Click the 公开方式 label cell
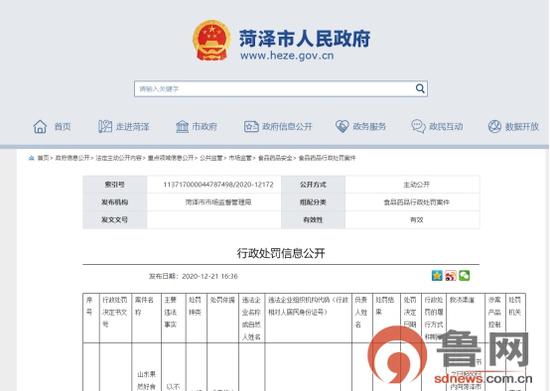 pos(313,184)
